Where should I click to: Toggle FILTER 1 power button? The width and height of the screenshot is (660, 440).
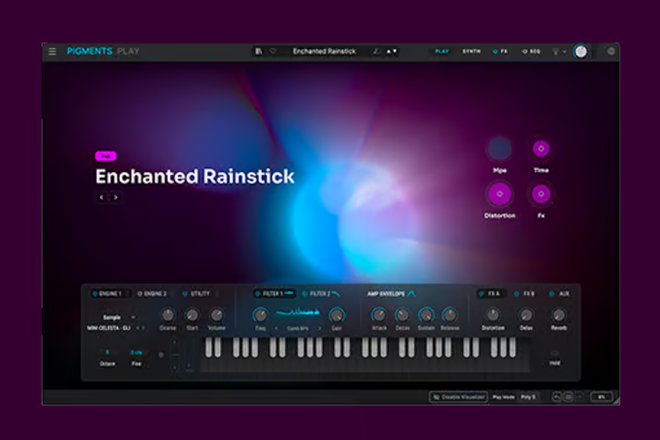[258, 293]
